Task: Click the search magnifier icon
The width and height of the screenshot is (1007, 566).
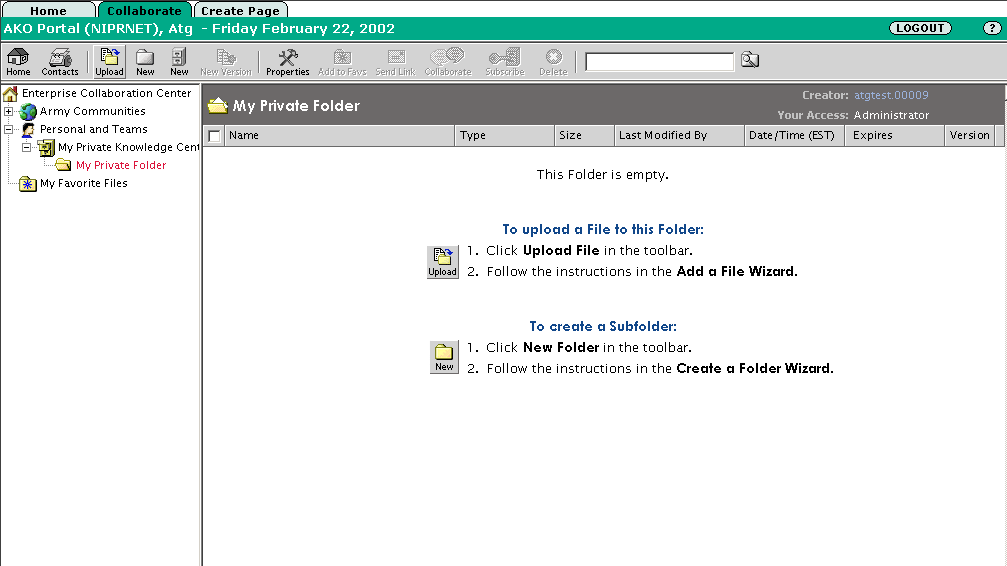Action: [x=750, y=61]
